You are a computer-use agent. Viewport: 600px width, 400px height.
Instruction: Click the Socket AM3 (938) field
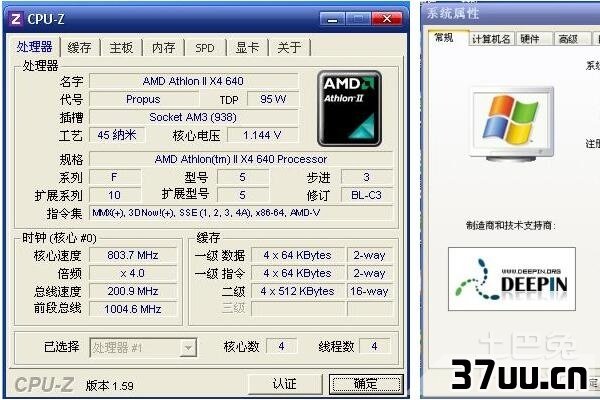194,117
